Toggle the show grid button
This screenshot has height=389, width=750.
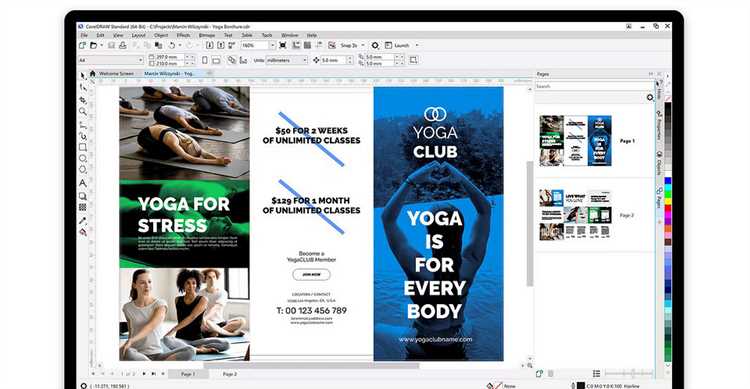click(308, 45)
